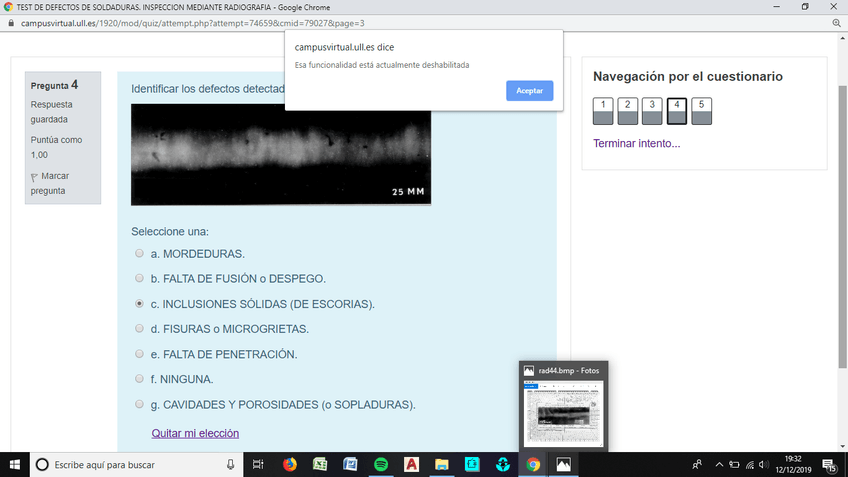The width and height of the screenshot is (848, 477).
Task: Open File Explorer from the taskbar
Action: click(x=442, y=464)
